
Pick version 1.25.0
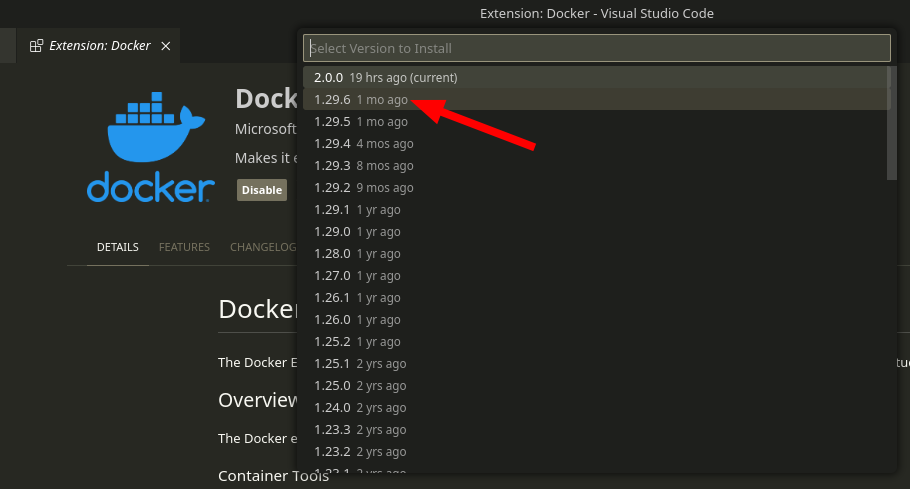(597, 386)
